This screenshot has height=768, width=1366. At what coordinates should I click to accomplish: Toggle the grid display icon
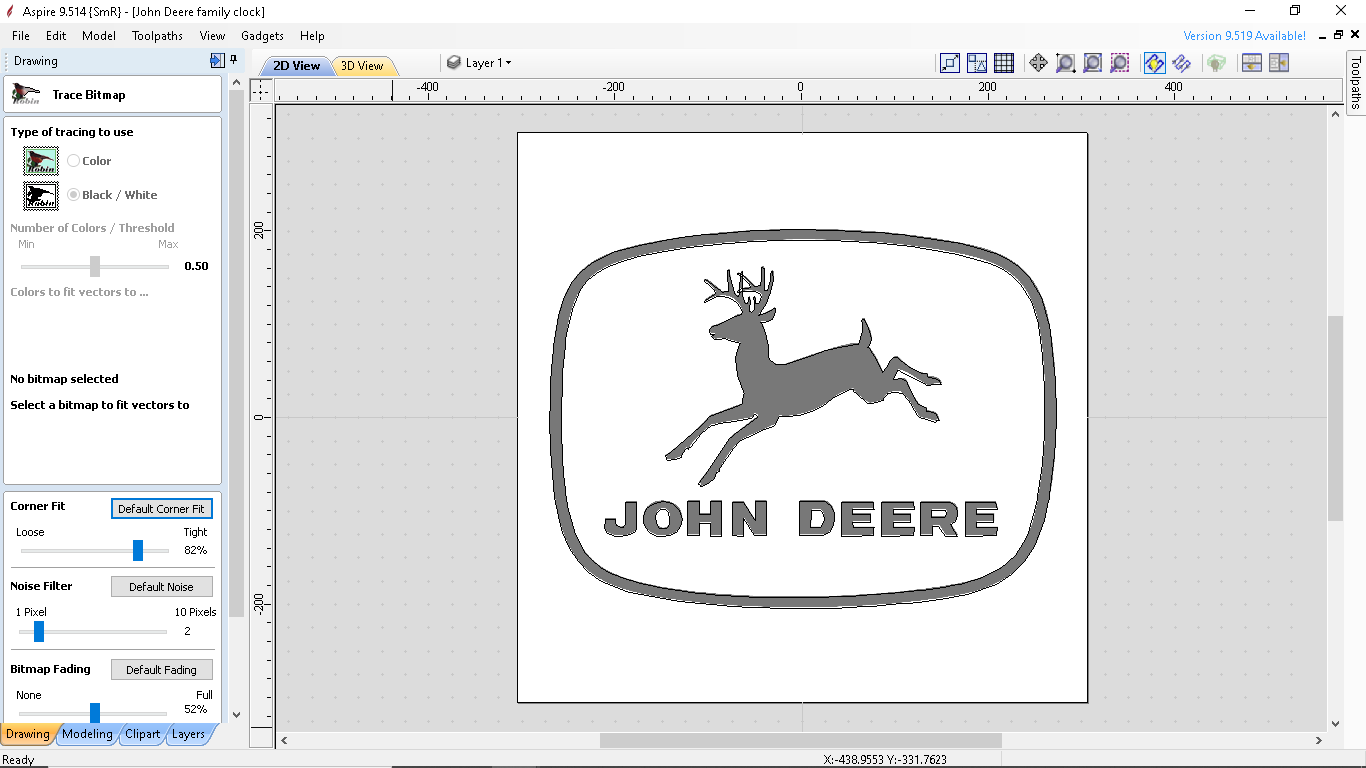click(x=1004, y=63)
